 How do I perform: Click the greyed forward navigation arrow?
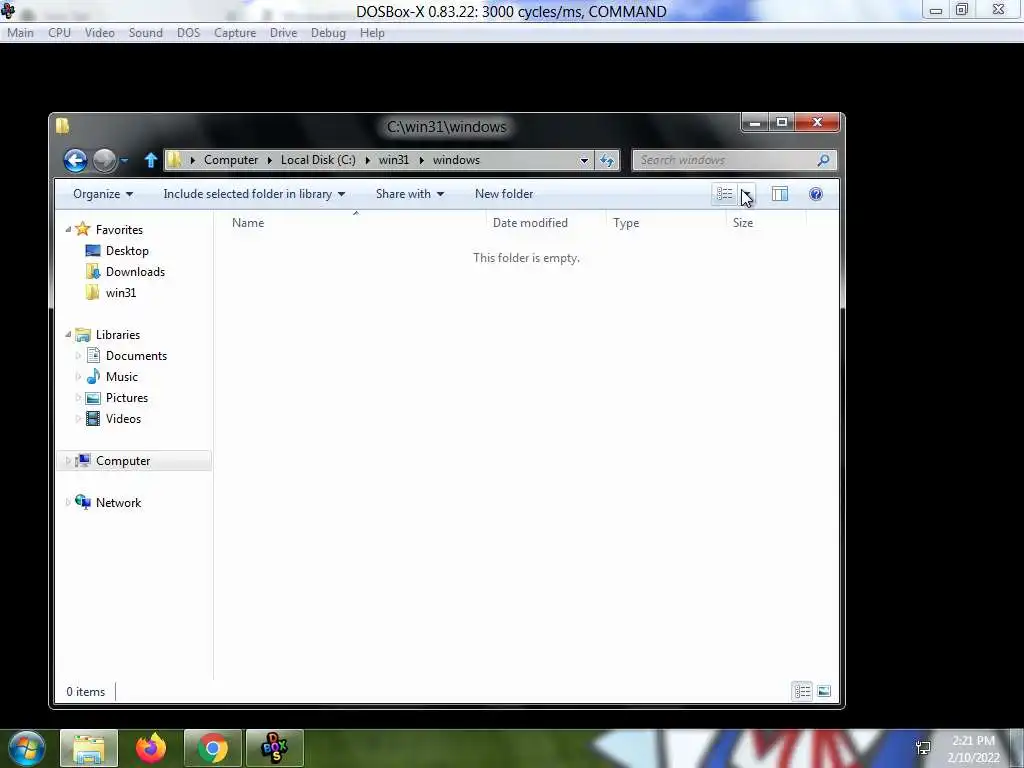[104, 160]
